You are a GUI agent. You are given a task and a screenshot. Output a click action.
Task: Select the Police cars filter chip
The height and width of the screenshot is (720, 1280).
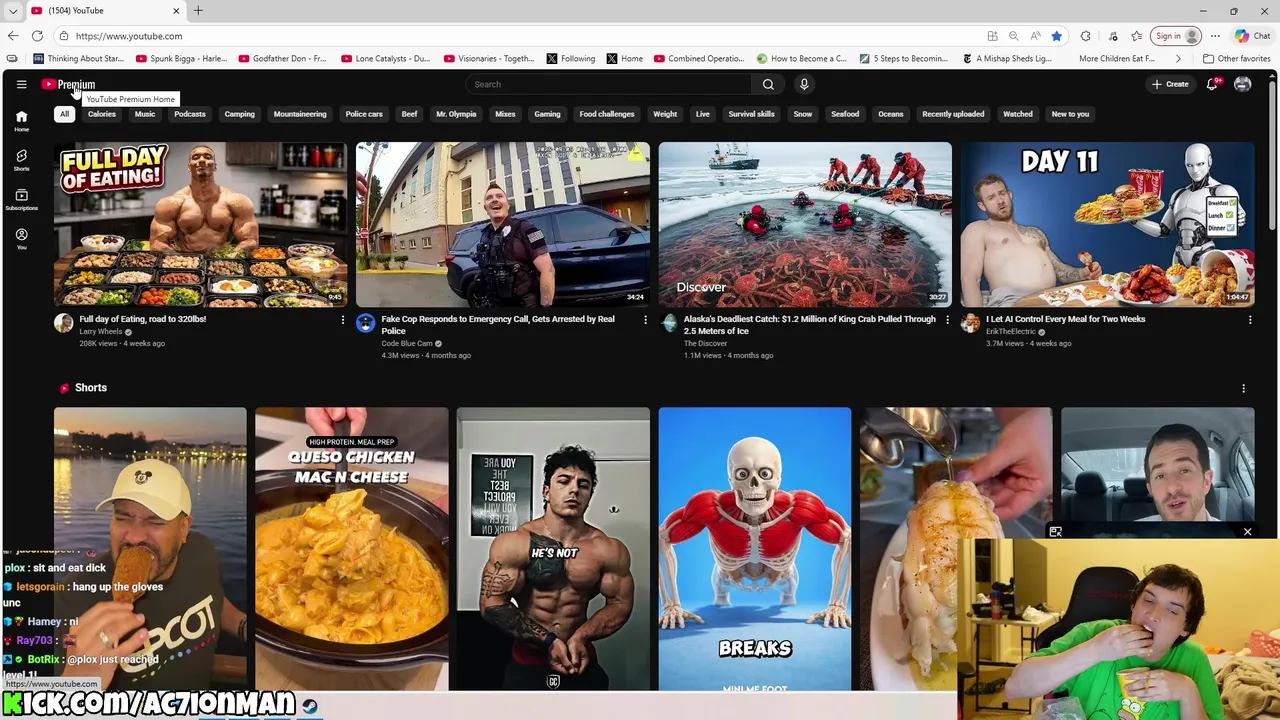click(364, 114)
